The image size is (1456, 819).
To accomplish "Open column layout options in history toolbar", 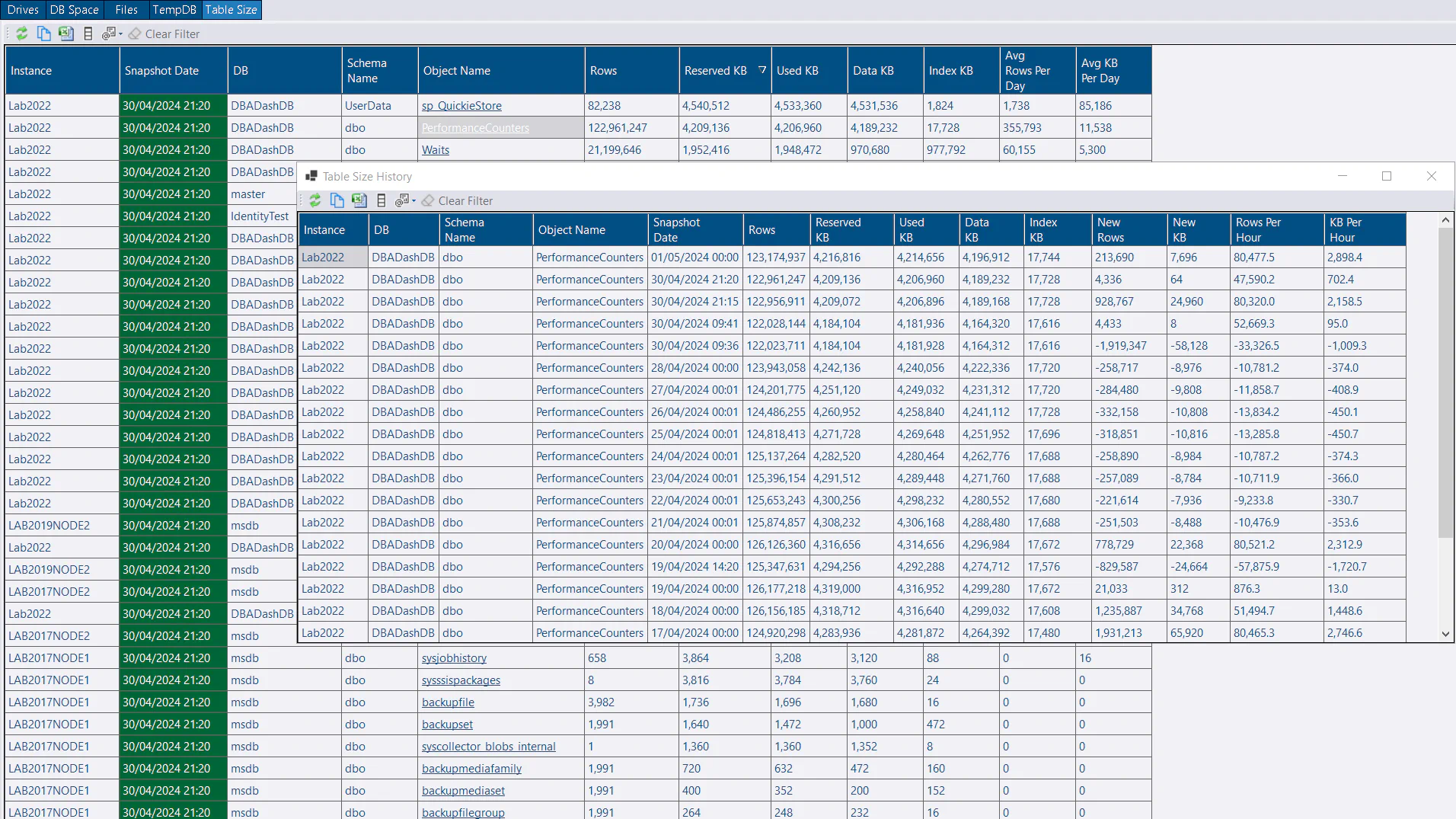I will tap(380, 200).
